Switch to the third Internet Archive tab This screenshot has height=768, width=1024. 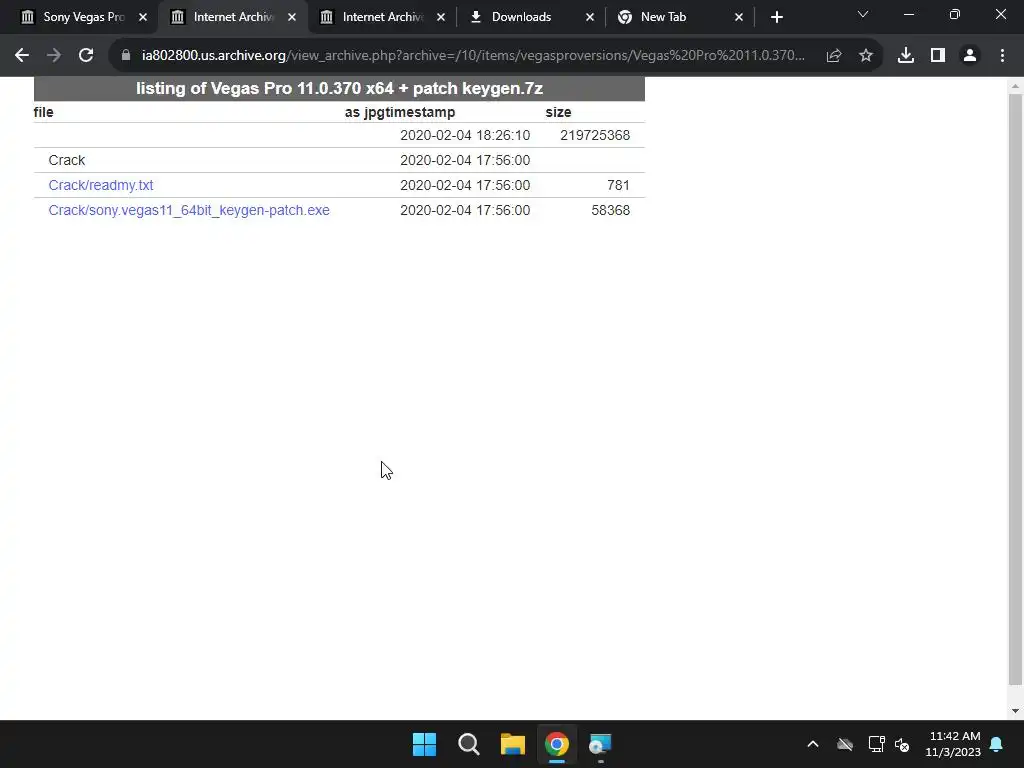click(x=381, y=17)
